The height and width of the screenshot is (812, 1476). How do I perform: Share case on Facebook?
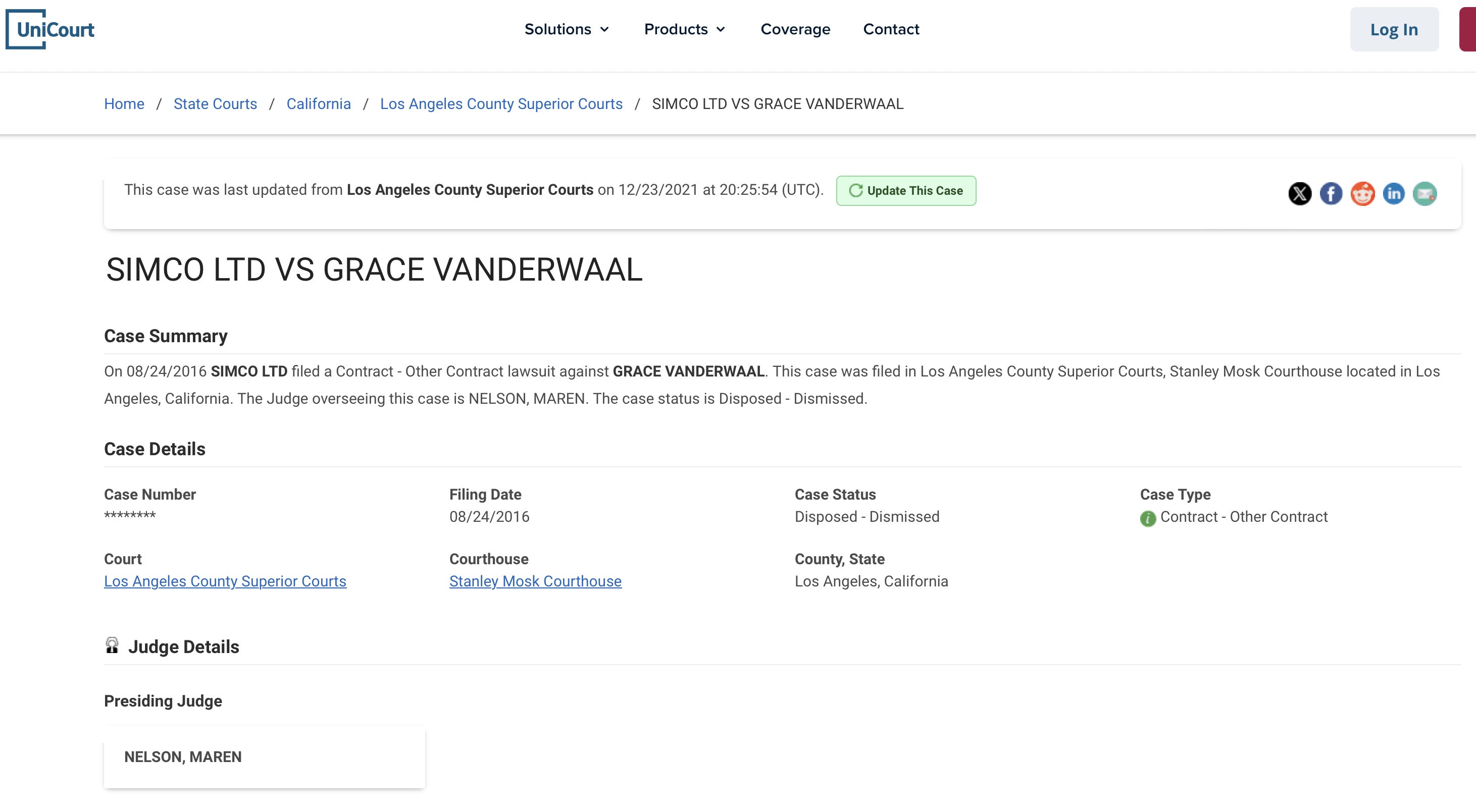[x=1331, y=194]
